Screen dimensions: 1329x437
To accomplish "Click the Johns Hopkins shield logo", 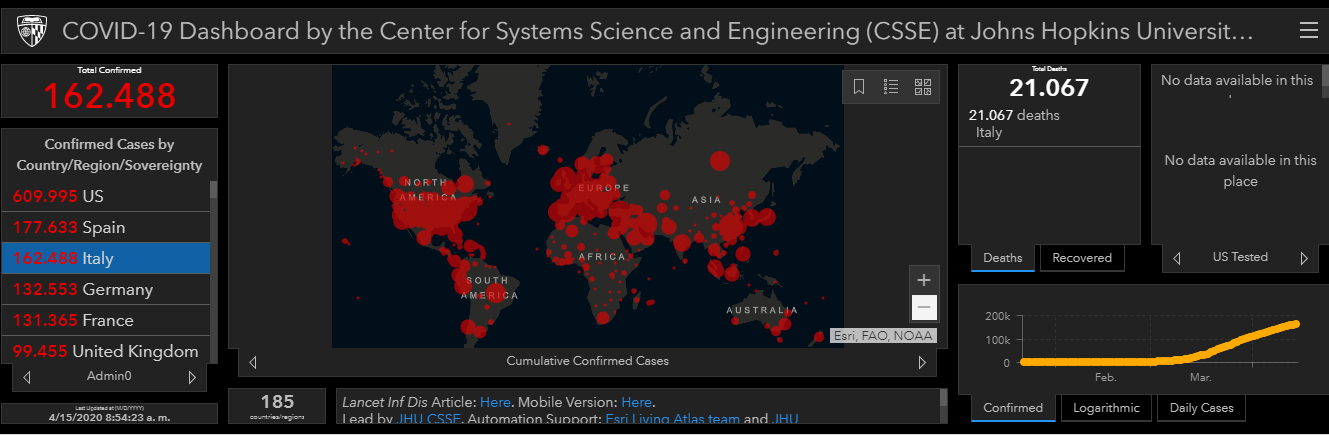I will pyautogui.click(x=32, y=32).
